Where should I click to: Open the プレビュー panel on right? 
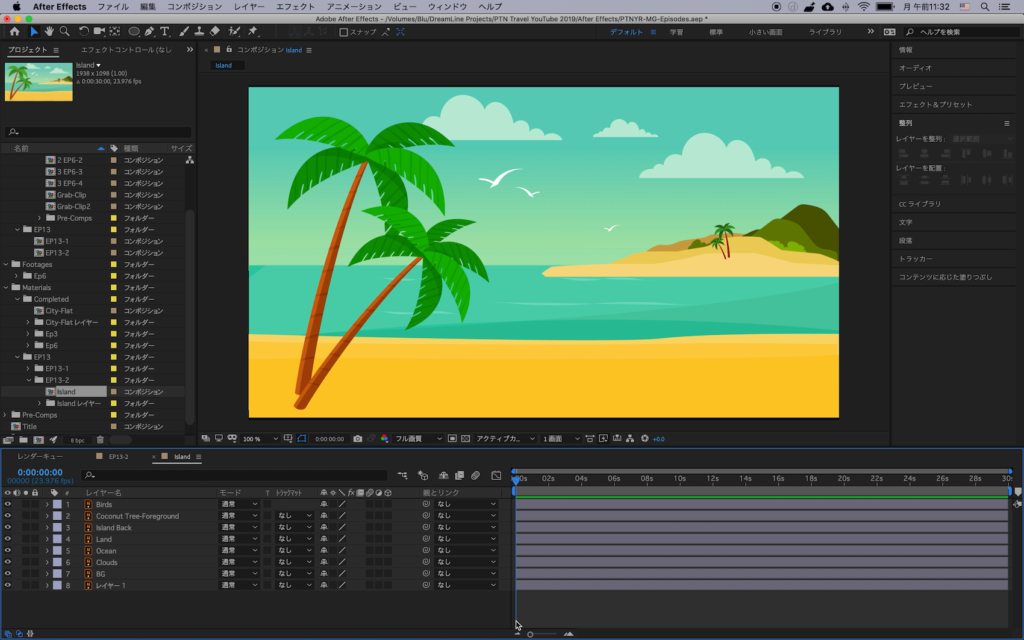pos(915,86)
